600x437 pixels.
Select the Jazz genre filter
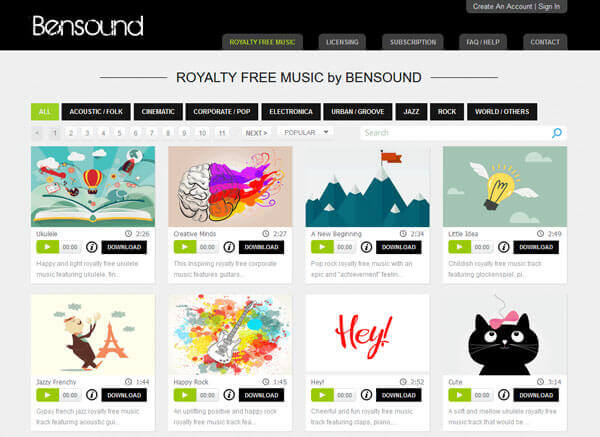[x=411, y=112]
